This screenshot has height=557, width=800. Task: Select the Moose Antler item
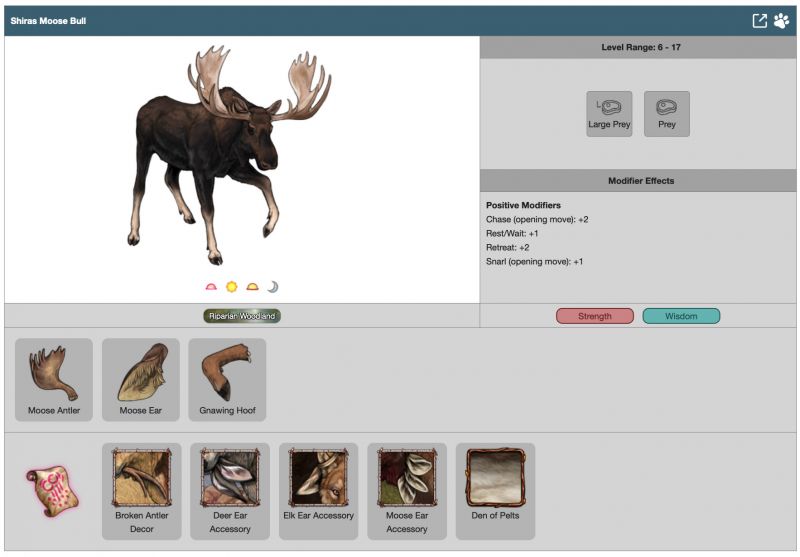54,379
